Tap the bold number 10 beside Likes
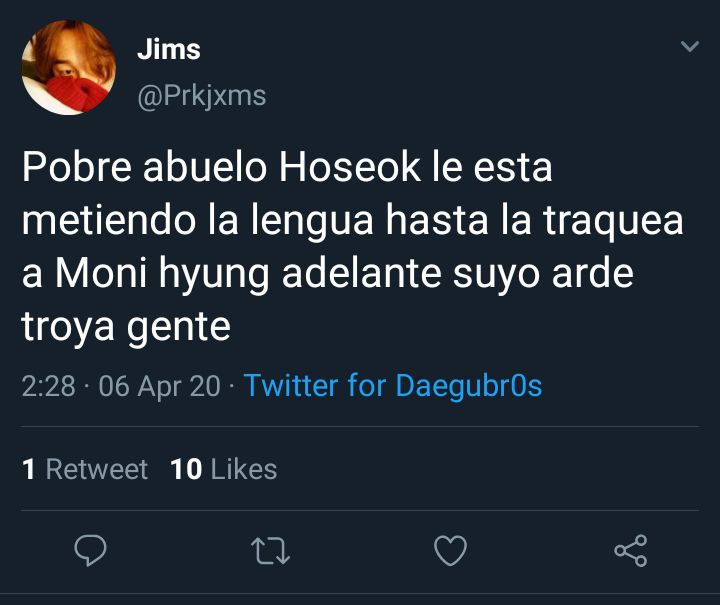The image size is (720, 605). click(186, 469)
